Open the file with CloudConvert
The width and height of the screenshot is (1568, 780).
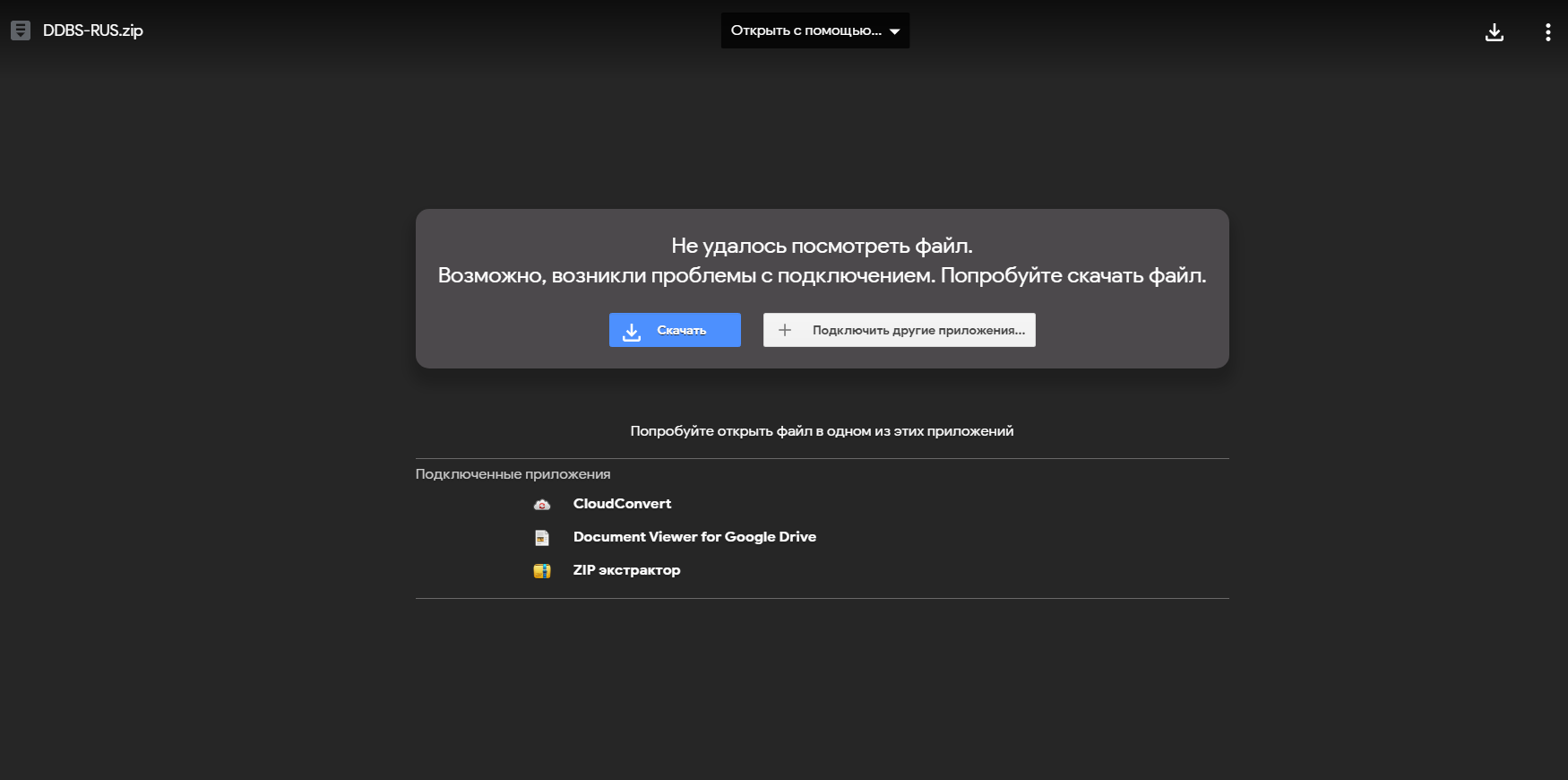point(622,504)
